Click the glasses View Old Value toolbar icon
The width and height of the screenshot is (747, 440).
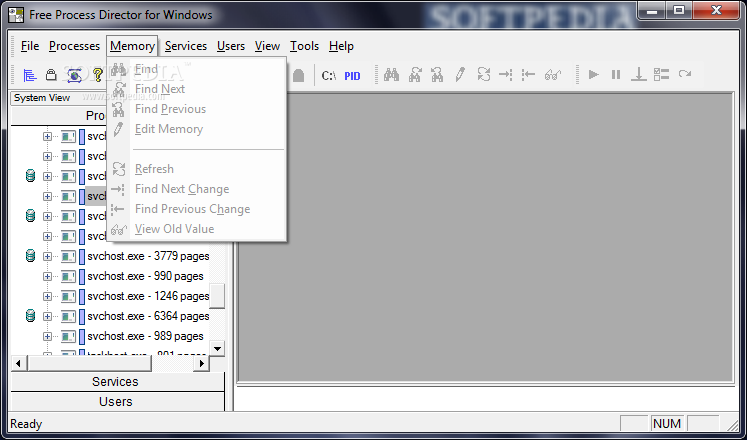(553, 75)
